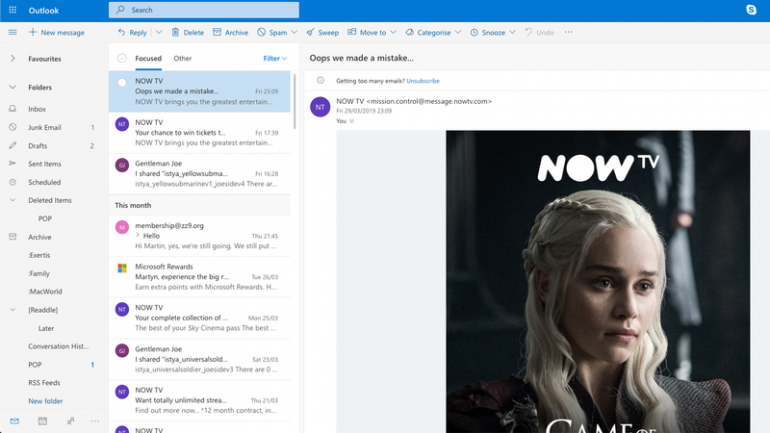Expand recipients chevron next to 'You'
Screen dimensions: 770x433
click(x=352, y=121)
